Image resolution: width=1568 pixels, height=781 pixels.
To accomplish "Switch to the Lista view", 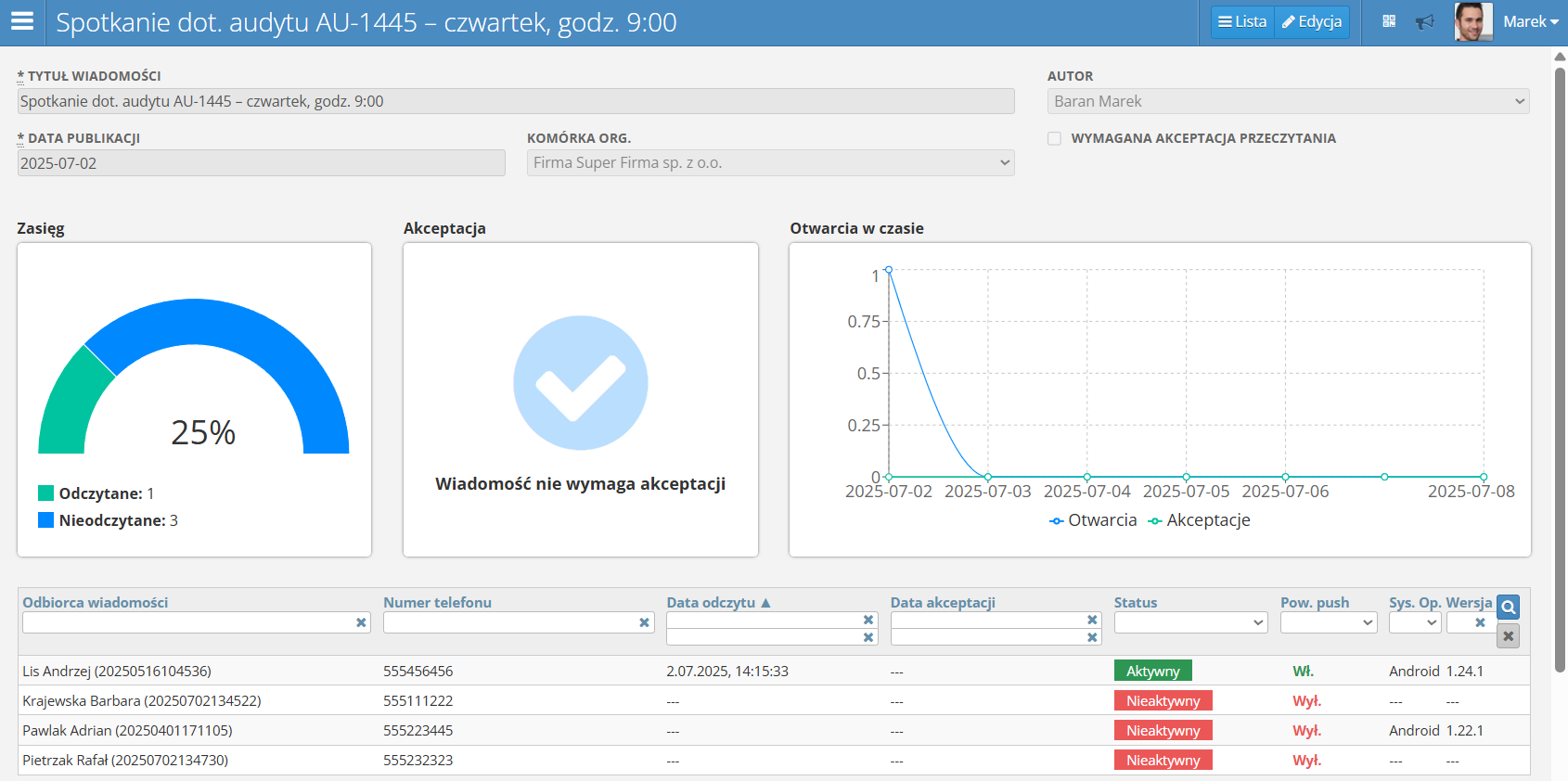I will 1242,21.
